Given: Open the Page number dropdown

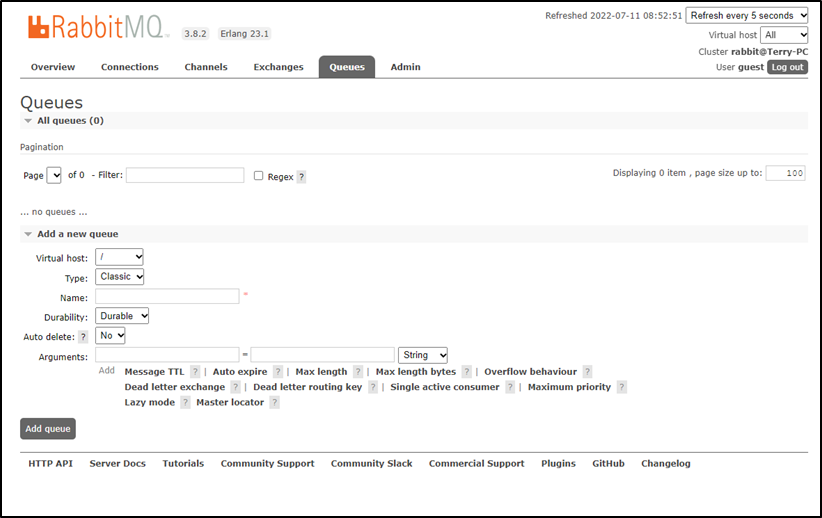Looking at the screenshot, I should 54,175.
